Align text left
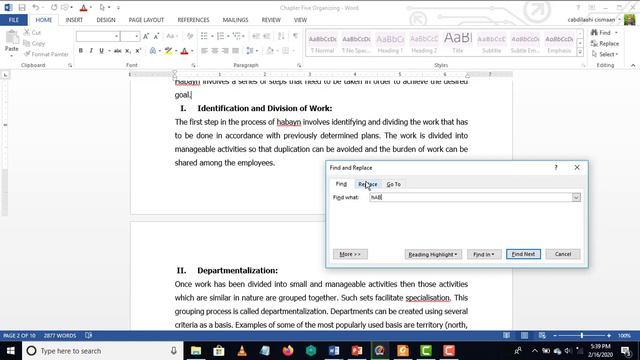Screen dimensions: 640x360 204,51
